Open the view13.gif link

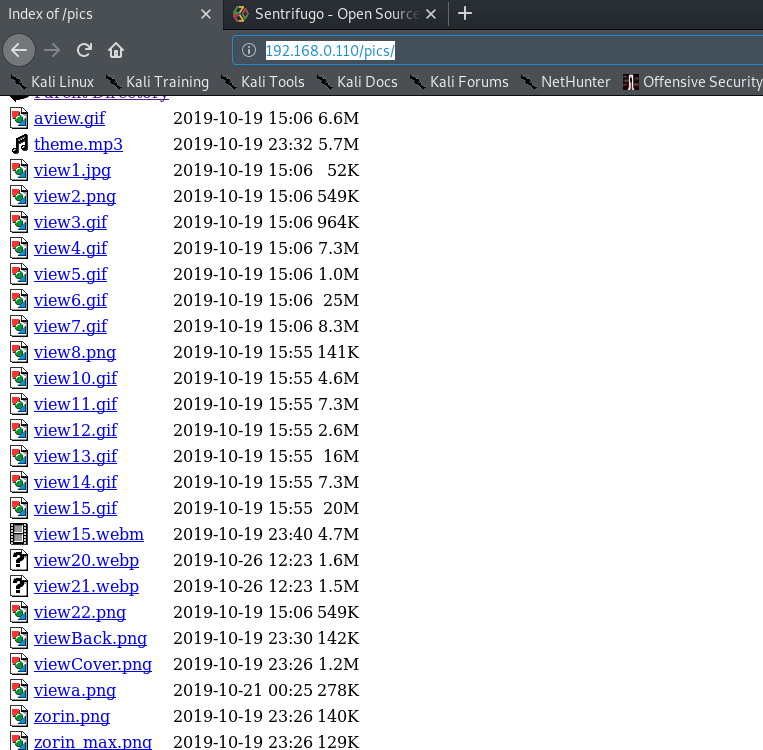click(x=75, y=456)
